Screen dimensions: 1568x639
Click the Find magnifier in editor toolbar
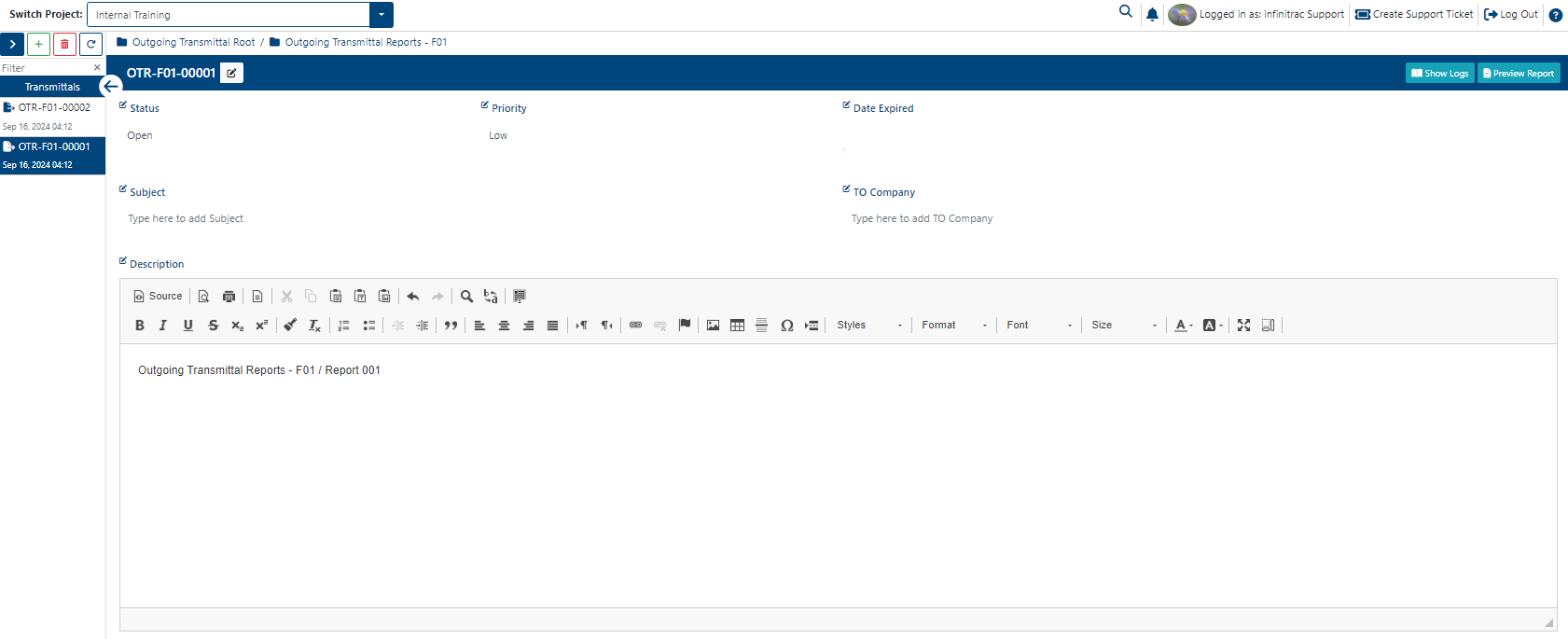tap(466, 297)
